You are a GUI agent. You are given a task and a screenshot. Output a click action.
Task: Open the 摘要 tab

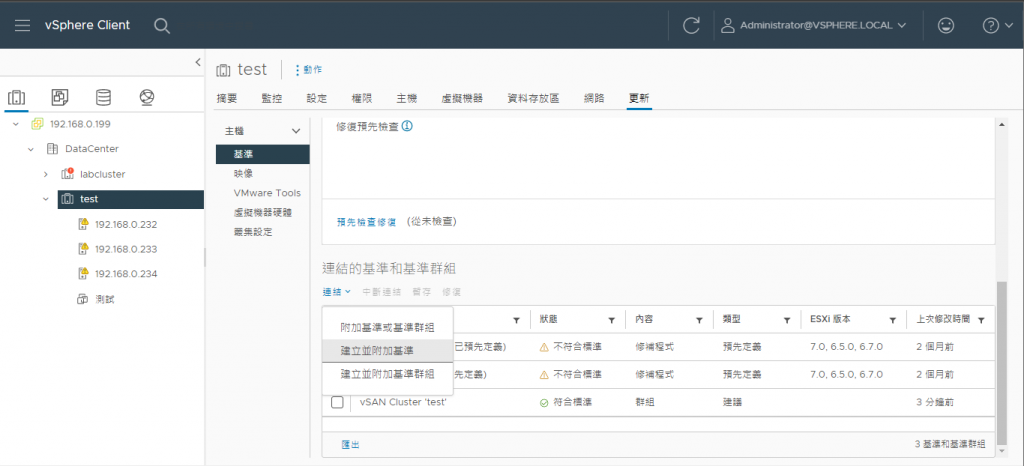point(227,99)
